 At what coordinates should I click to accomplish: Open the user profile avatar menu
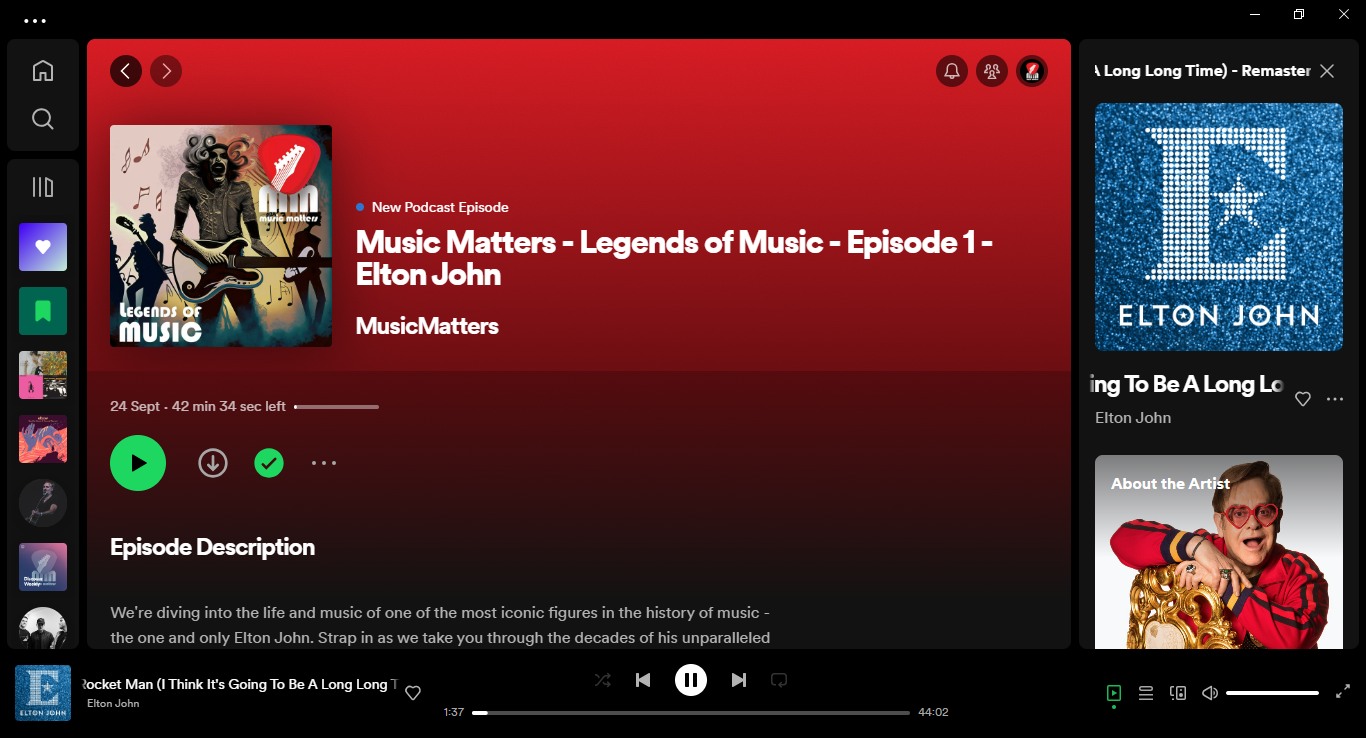click(1032, 71)
